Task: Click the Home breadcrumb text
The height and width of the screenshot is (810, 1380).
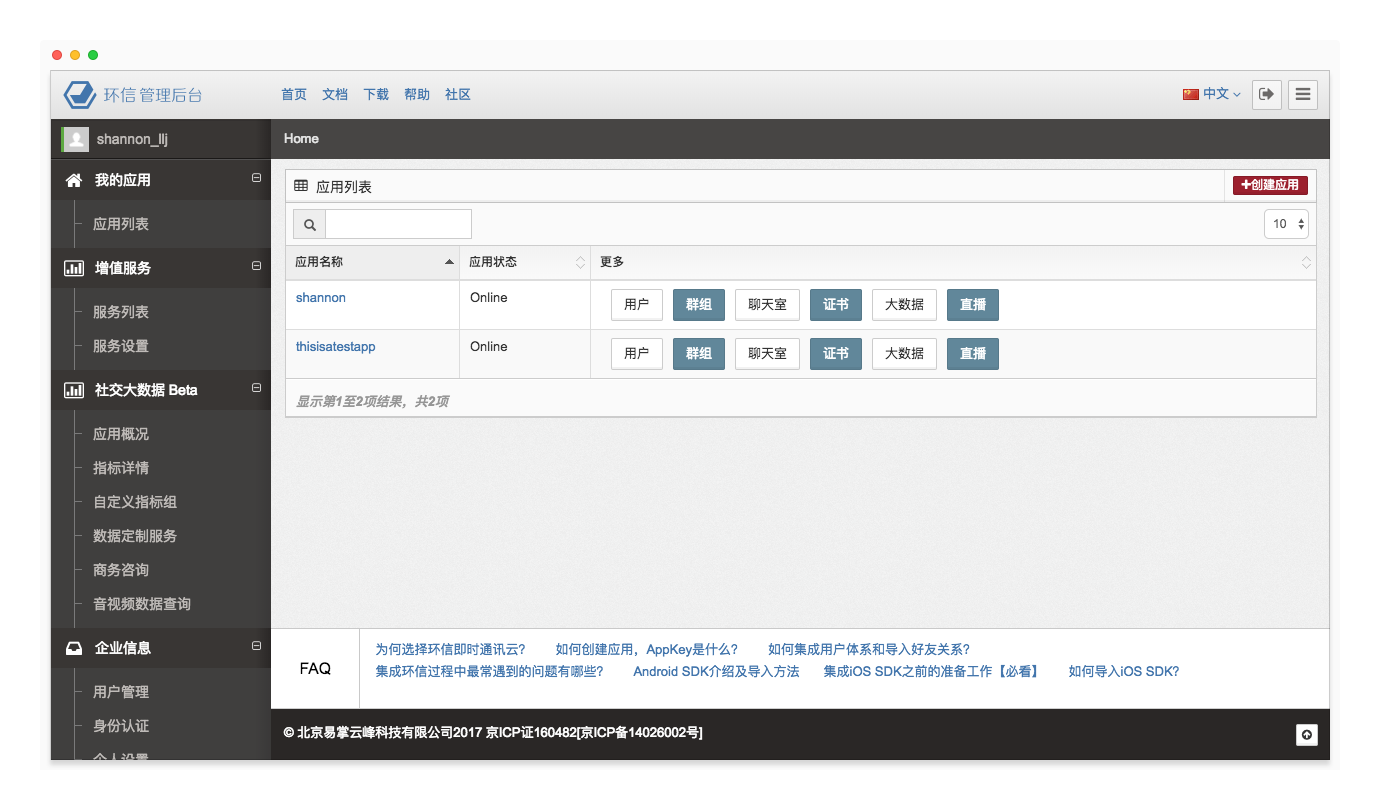Action: pos(301,139)
